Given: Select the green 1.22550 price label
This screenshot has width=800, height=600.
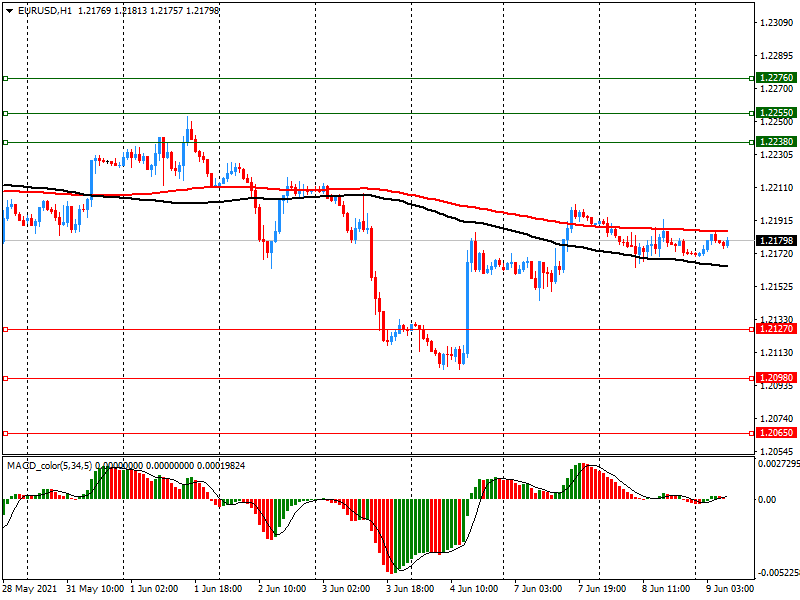Looking at the screenshot, I should pos(776,113).
